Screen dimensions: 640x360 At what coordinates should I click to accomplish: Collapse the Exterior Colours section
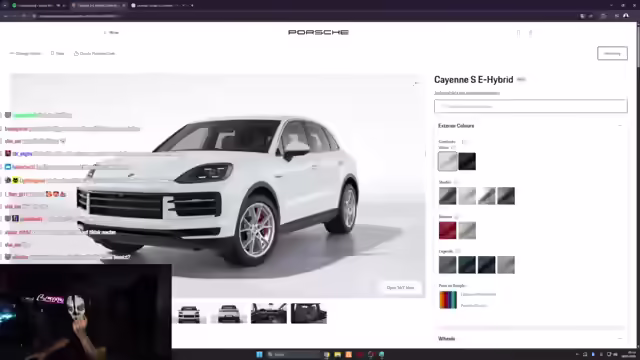point(620,126)
